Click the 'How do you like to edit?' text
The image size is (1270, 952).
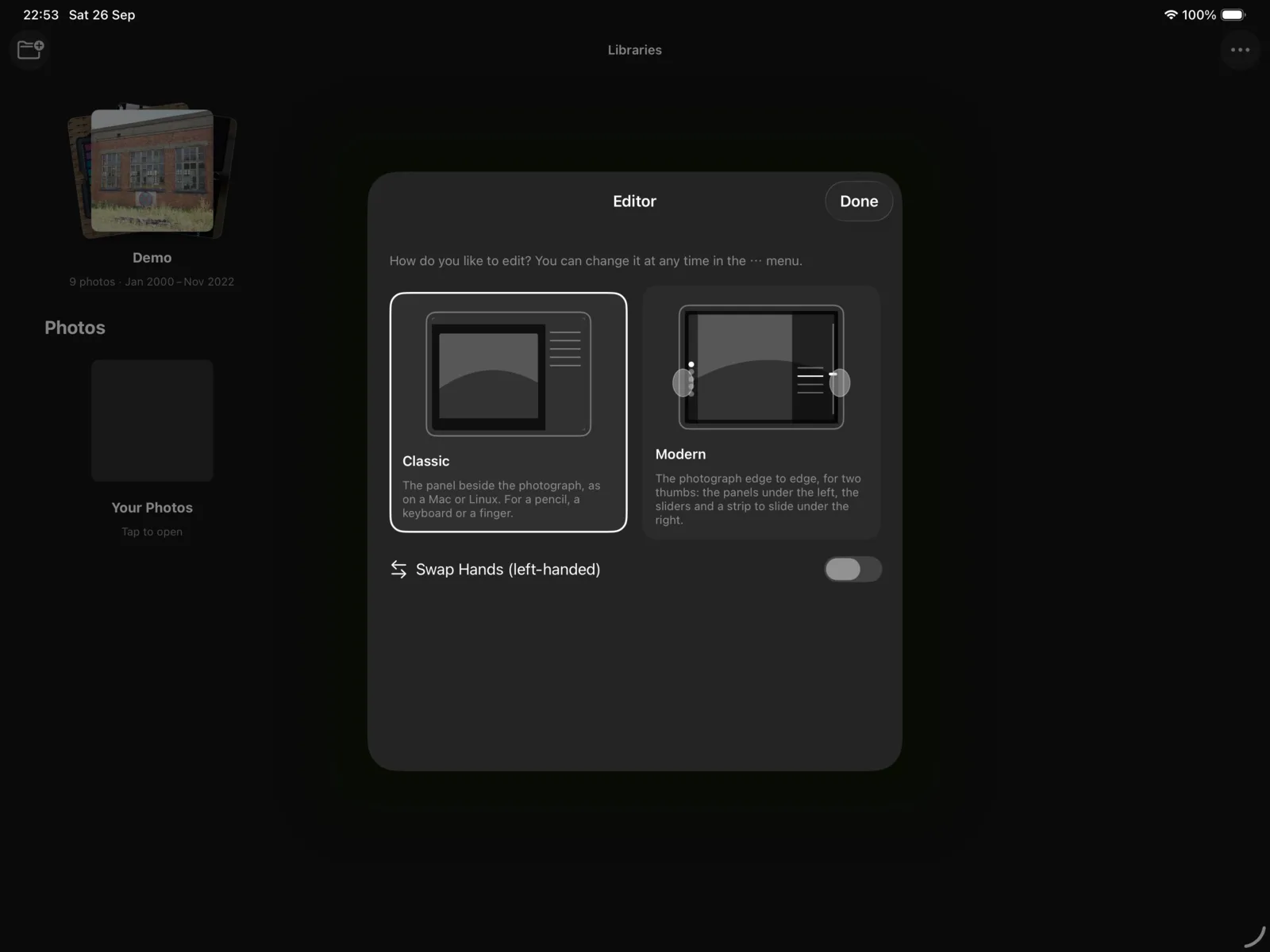coord(460,261)
